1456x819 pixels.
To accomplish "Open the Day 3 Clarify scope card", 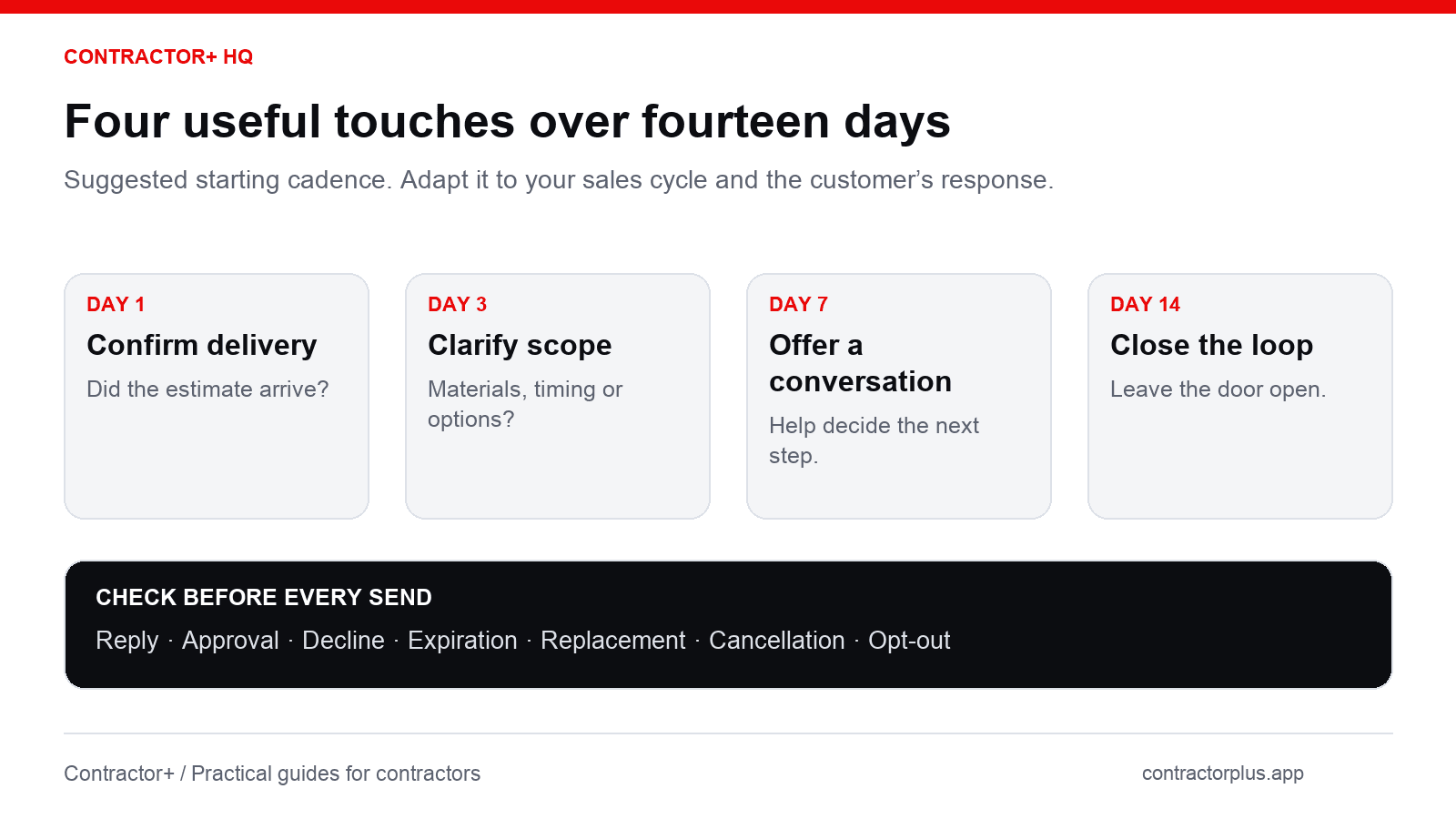I will [558, 396].
